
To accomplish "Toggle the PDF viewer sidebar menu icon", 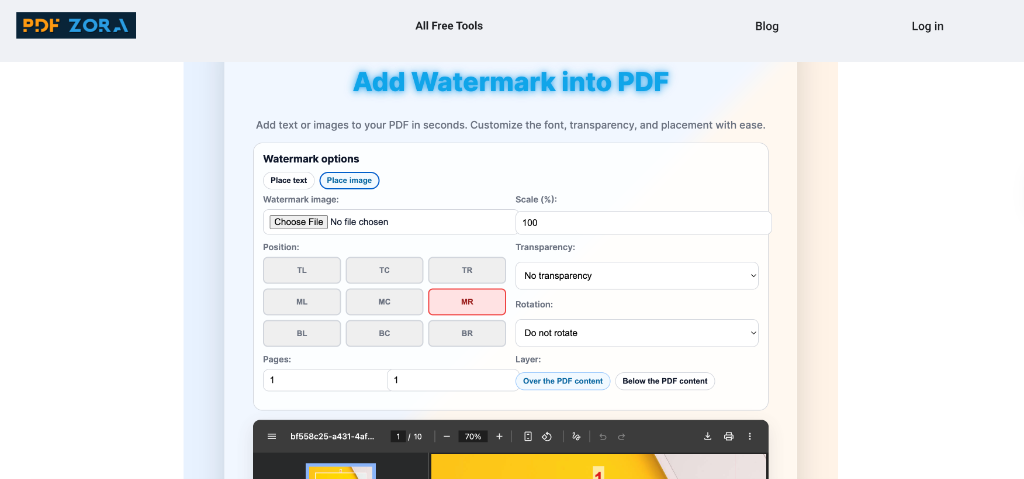I will (272, 437).
